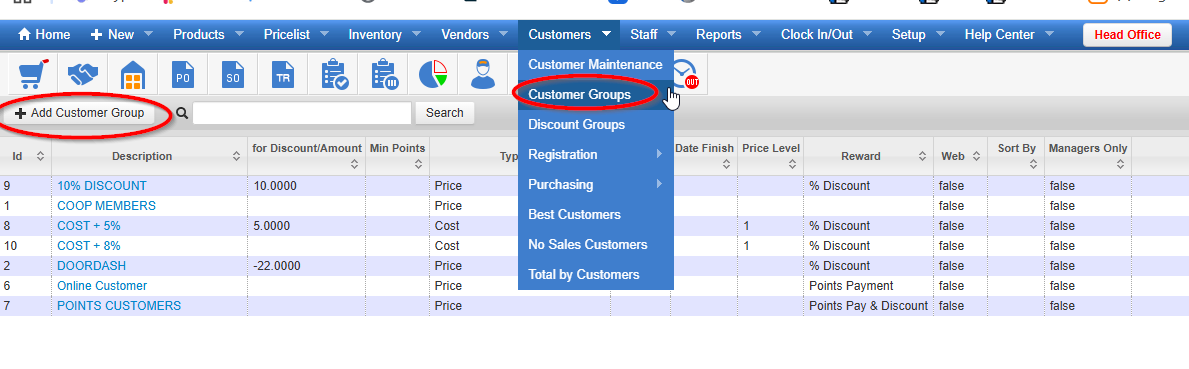Click the Cost type cell for COST + 8%
Image resolution: width=1189 pixels, height=369 pixels.
(447, 245)
